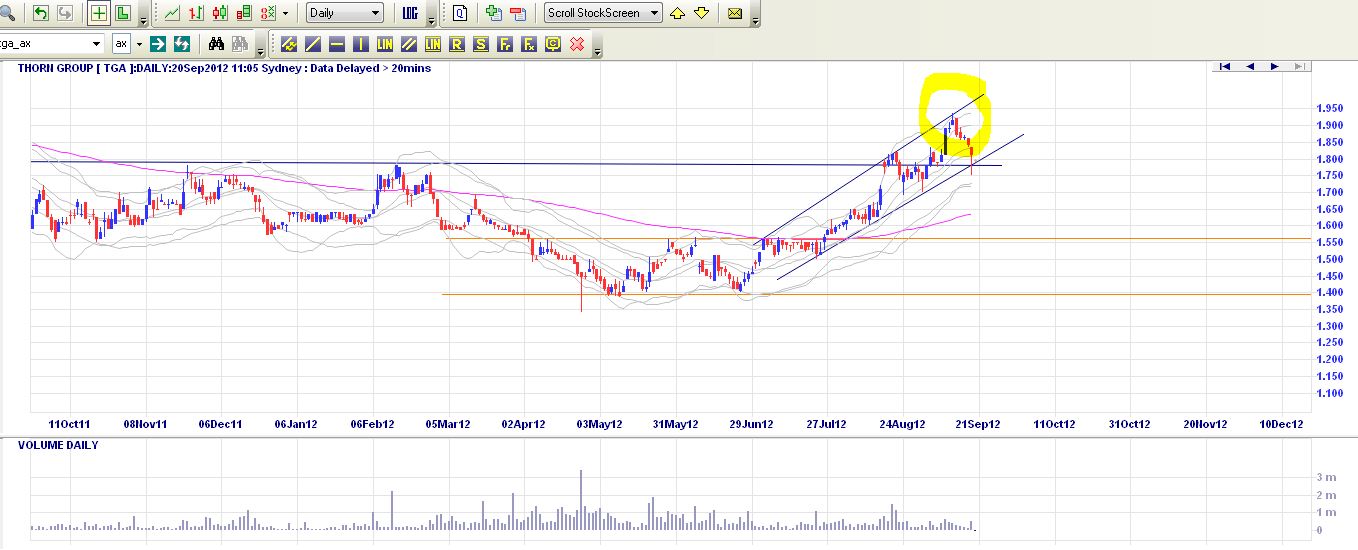Click the 03May12 date axis label
This screenshot has width=1358, height=550.
pos(601,424)
